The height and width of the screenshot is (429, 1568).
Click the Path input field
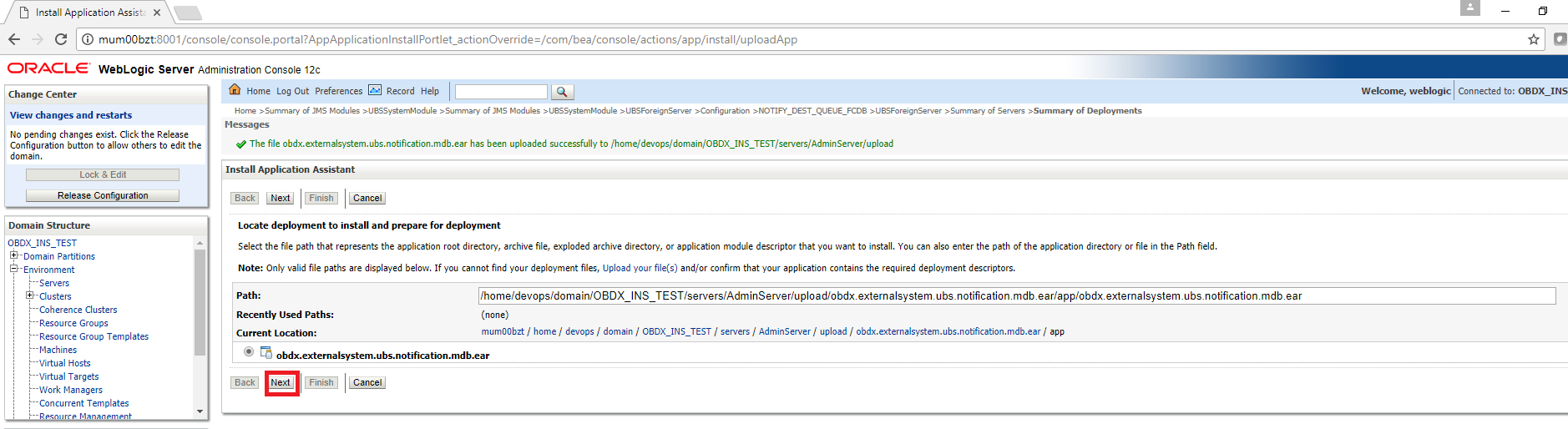click(1017, 295)
